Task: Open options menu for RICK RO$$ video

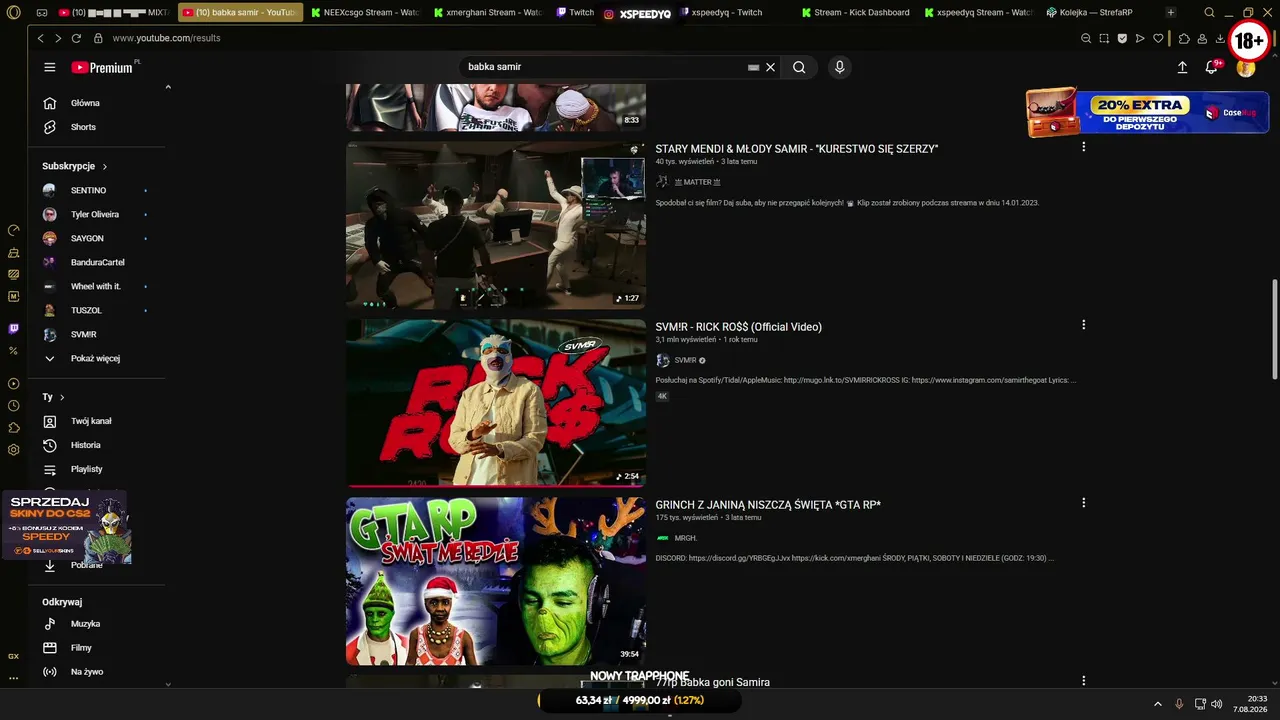Action: pos(1083,325)
